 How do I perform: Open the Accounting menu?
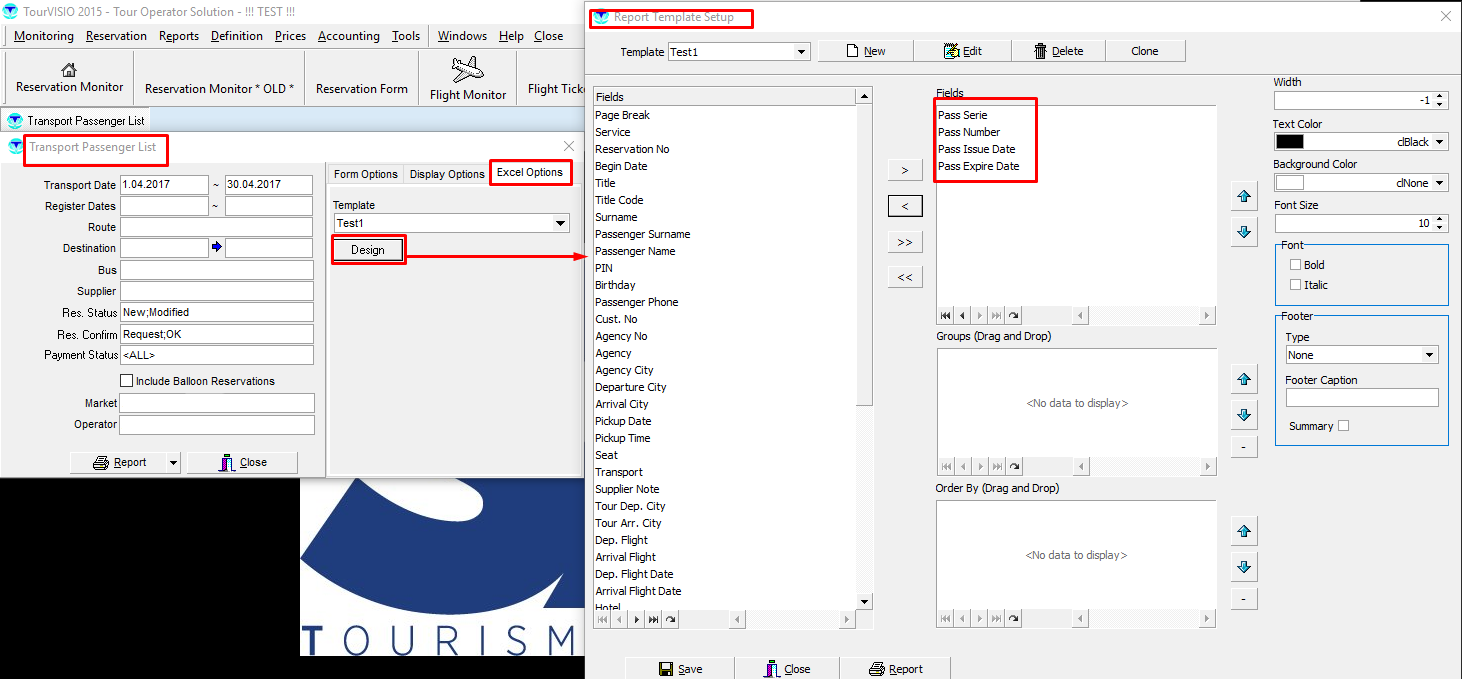(x=348, y=36)
